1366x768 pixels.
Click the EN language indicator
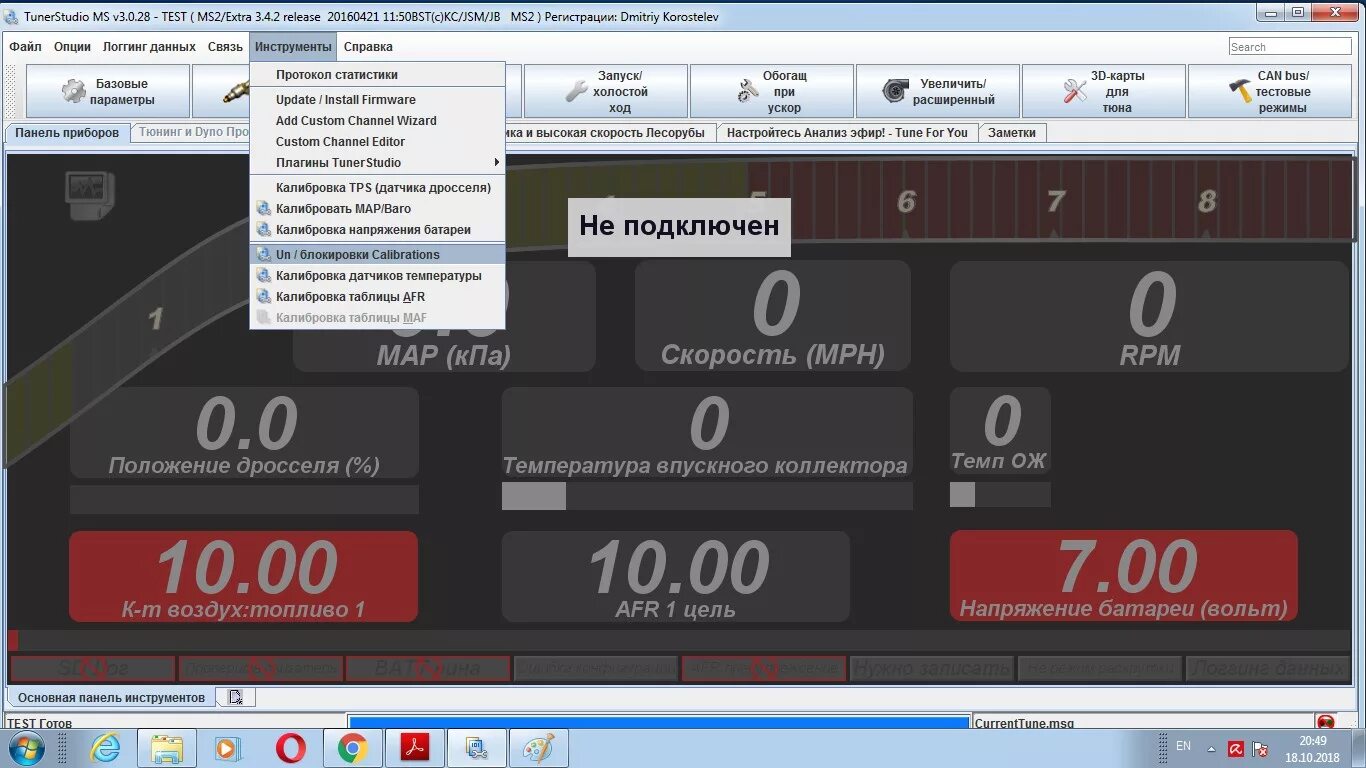[1183, 746]
